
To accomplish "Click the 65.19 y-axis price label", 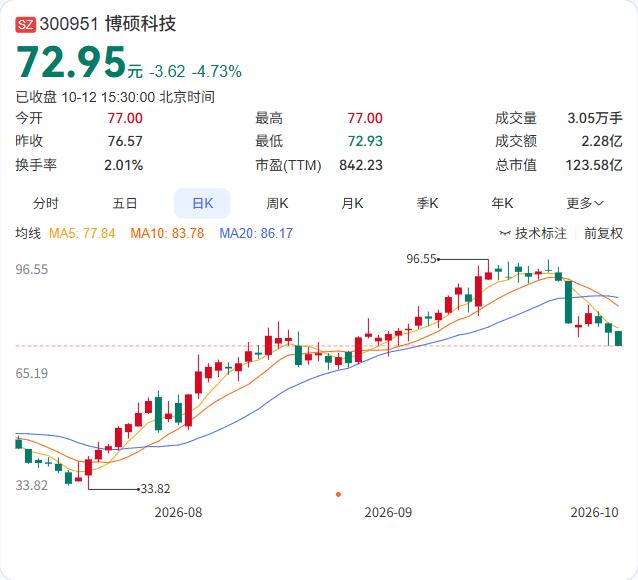I will point(32,373).
